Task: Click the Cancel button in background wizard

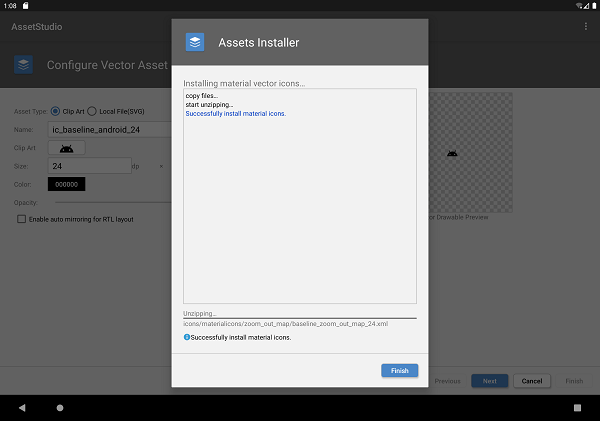Action: 532,381
